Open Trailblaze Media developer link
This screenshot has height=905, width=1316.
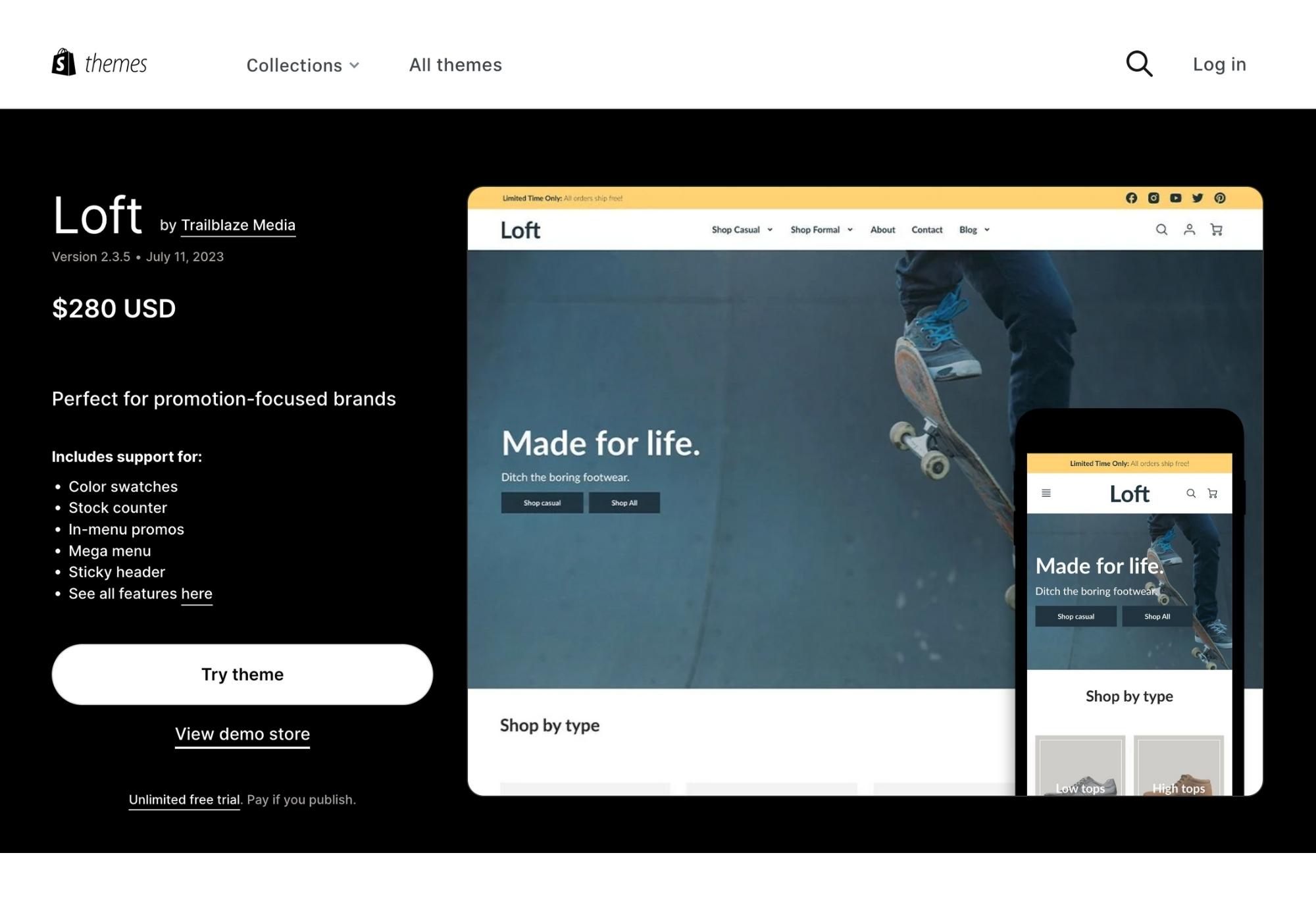pyautogui.click(x=238, y=225)
